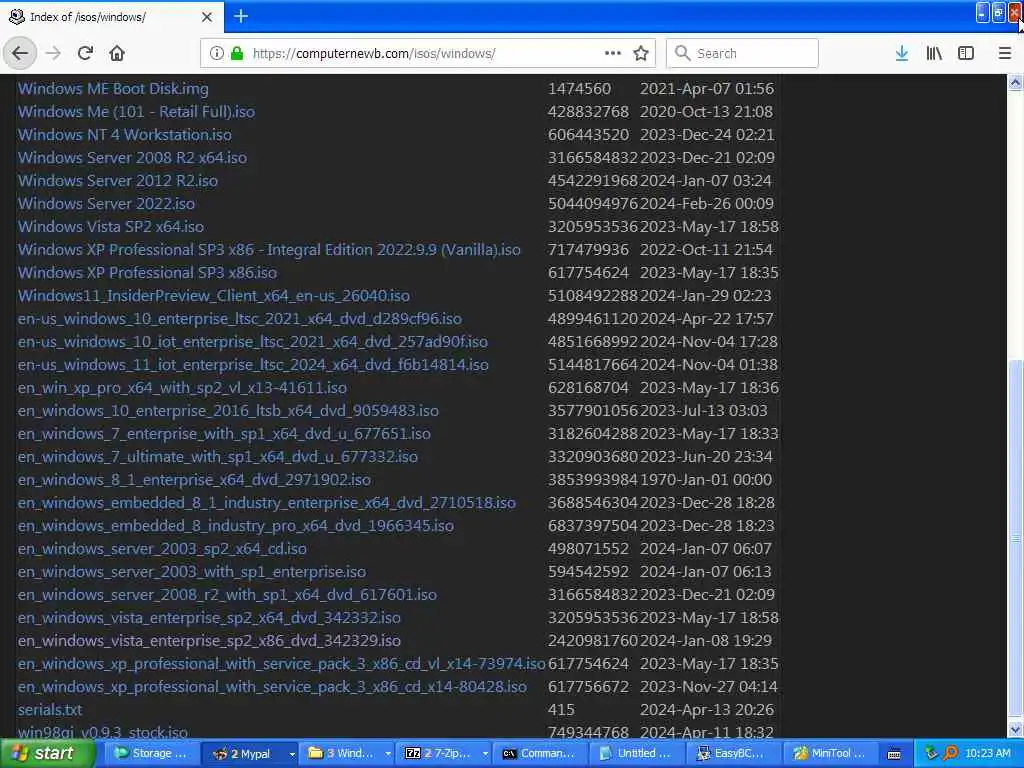The height and width of the screenshot is (768, 1024).
Task: Download XP SP3 x86 cd_x14-80428.iso
Action: tap(272, 686)
